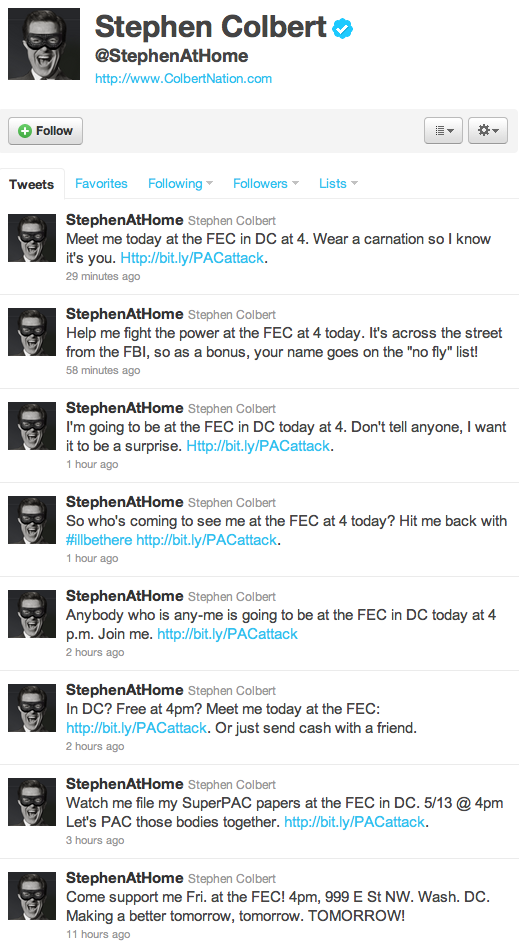Switch to the Favorites tab

pyautogui.click(x=101, y=184)
